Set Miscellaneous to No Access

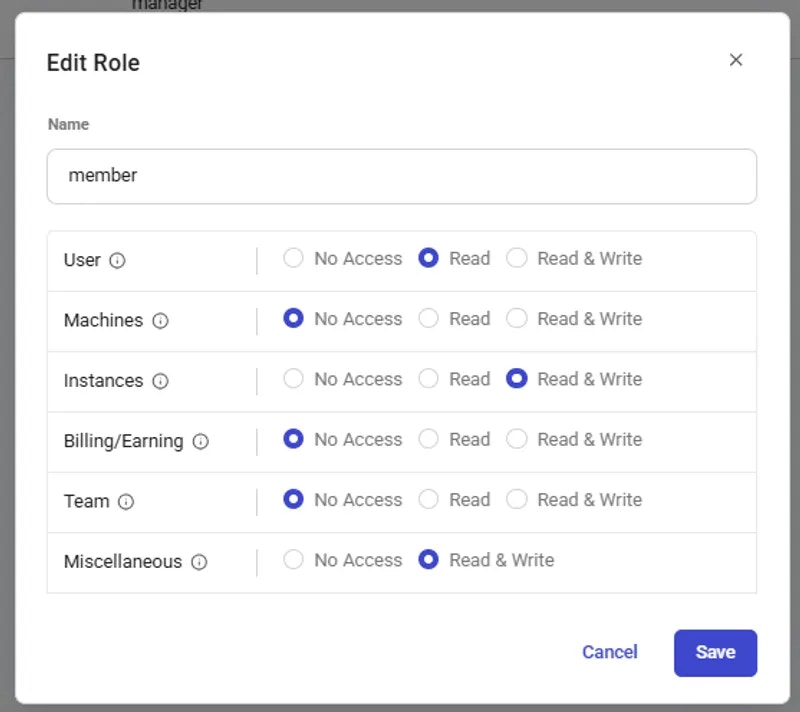coord(293,560)
